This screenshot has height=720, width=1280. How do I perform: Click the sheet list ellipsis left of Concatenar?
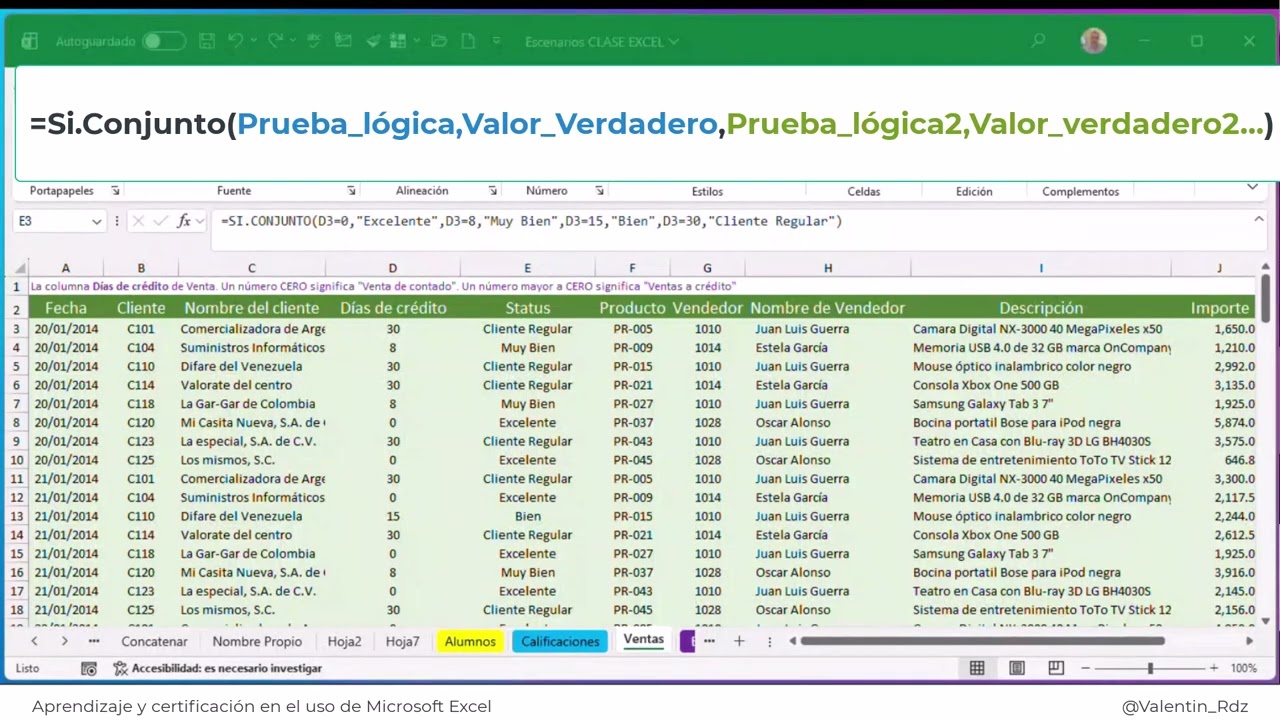(x=94, y=641)
